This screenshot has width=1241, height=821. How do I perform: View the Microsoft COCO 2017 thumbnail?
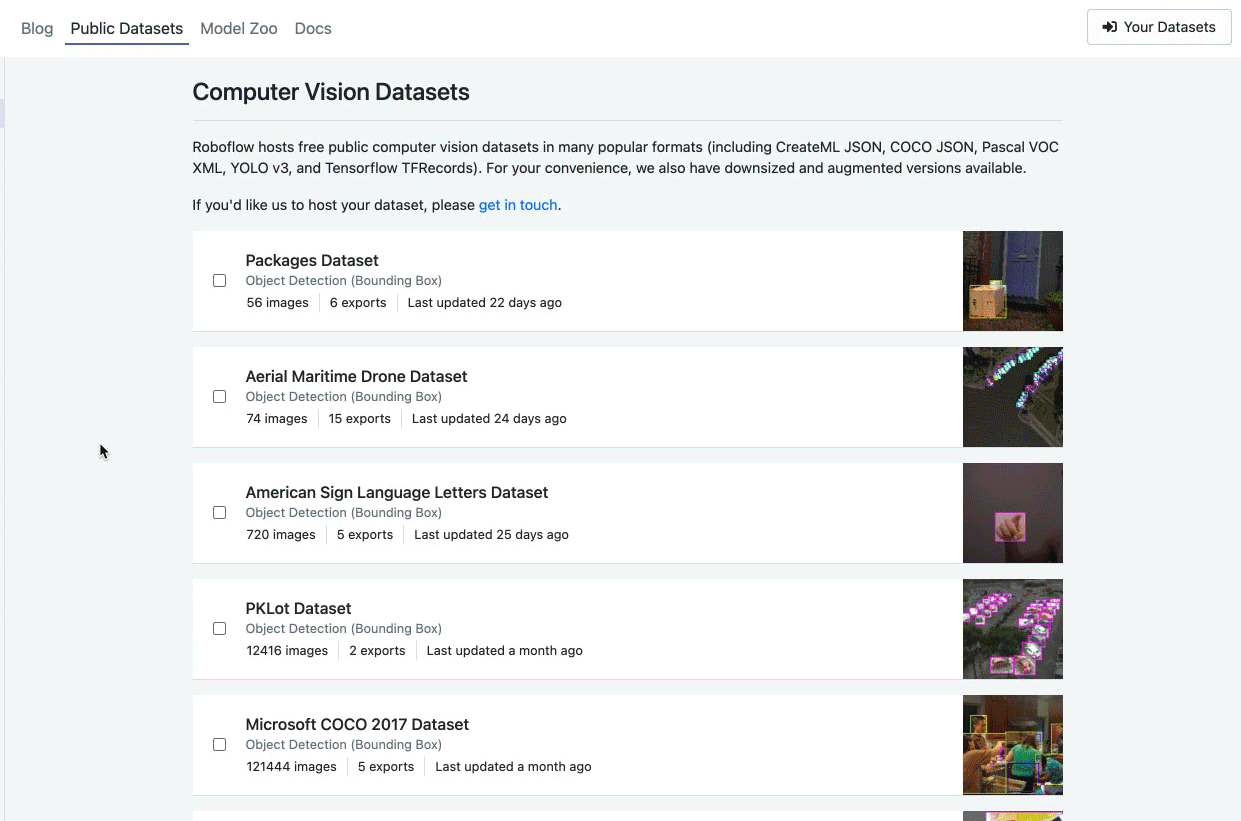1012,745
